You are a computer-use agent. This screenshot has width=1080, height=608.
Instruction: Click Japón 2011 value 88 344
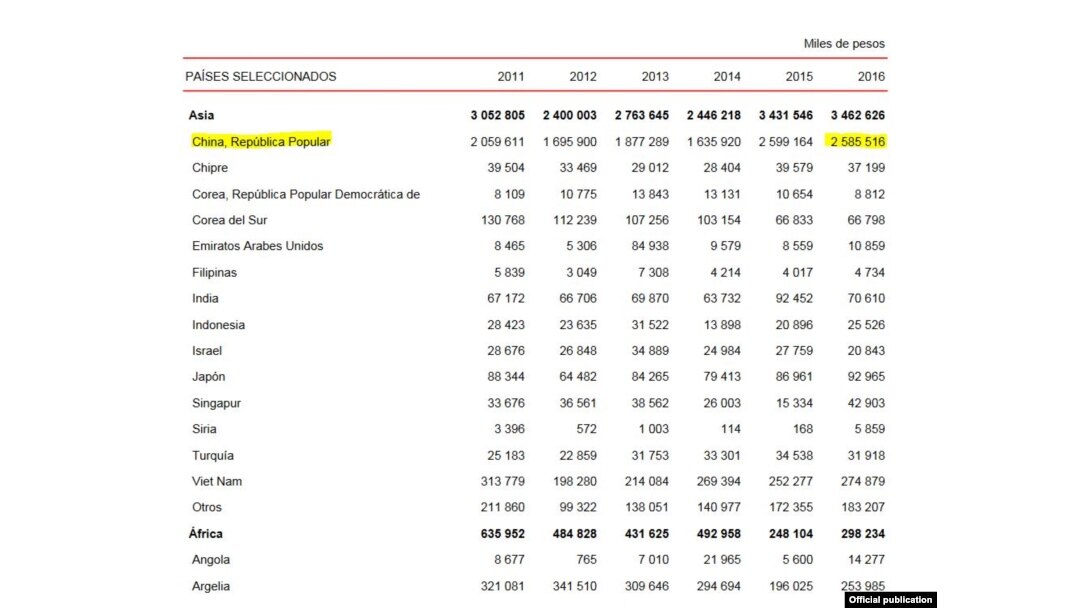click(x=506, y=377)
